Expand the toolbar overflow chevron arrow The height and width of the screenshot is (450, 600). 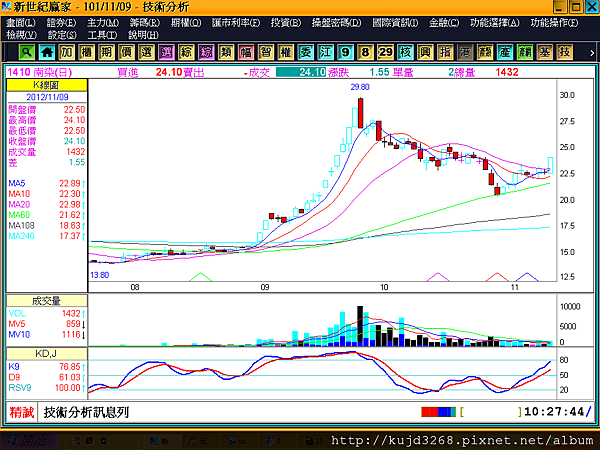[592, 53]
